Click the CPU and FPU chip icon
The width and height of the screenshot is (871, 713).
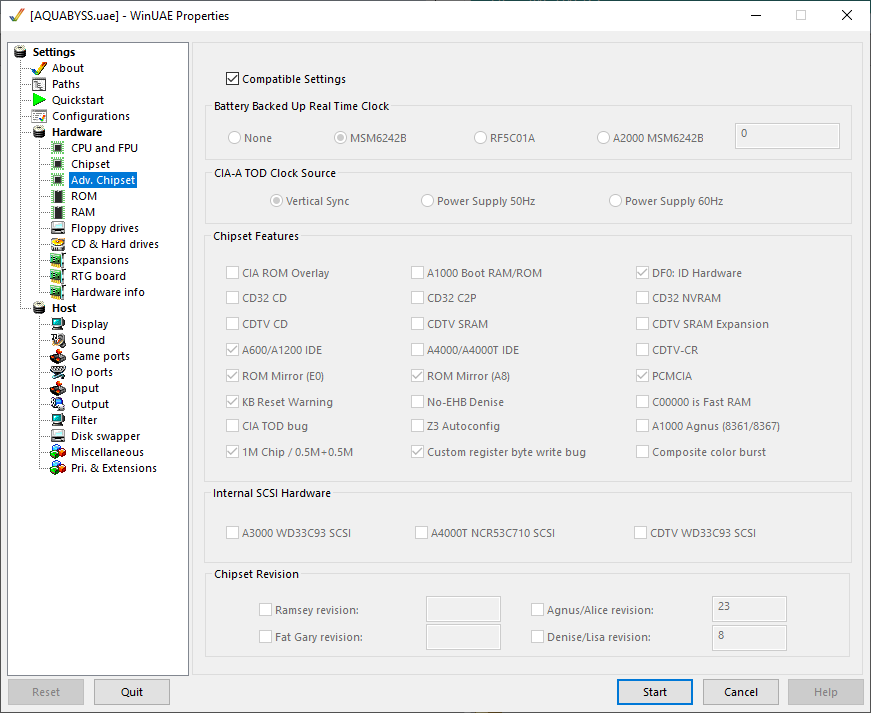pyautogui.click(x=58, y=148)
